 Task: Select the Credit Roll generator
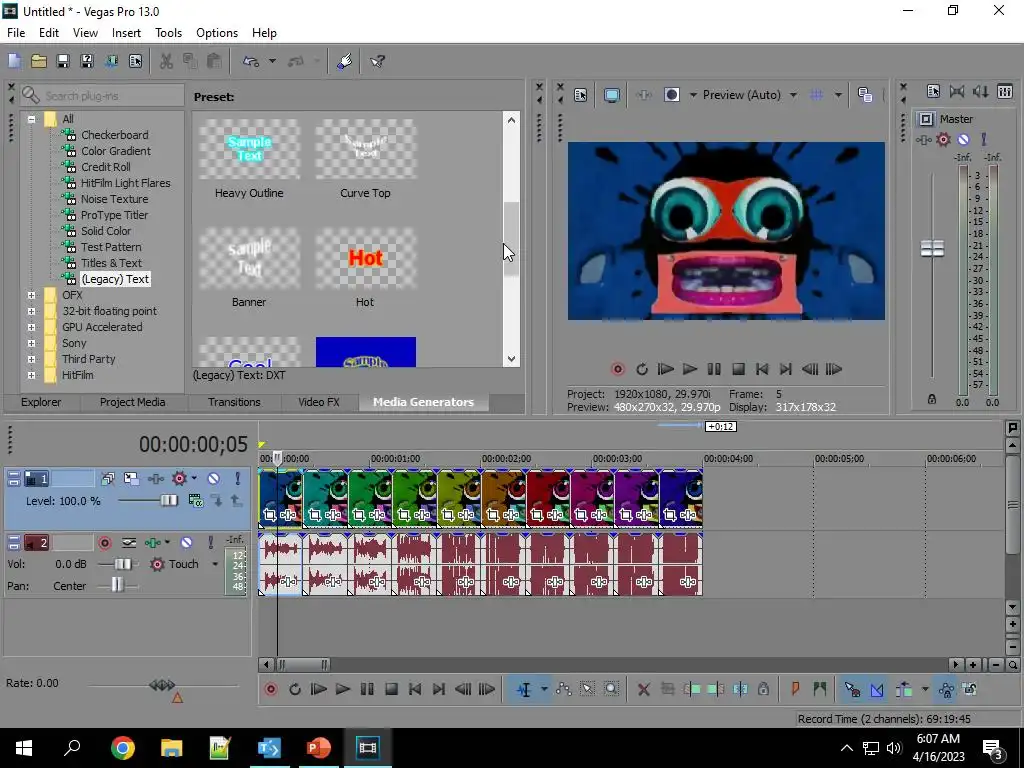106,167
